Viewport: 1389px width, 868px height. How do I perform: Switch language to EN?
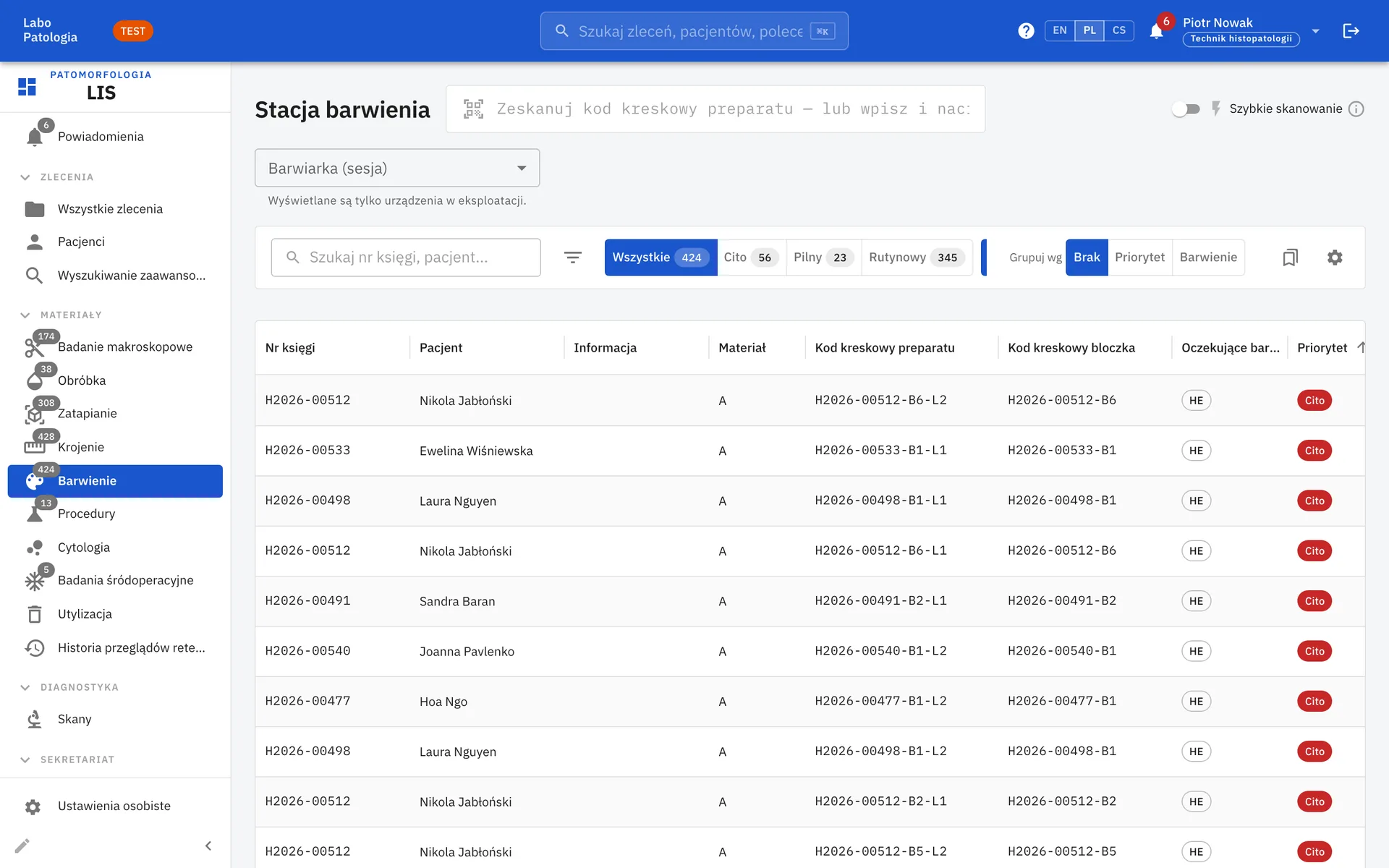pyautogui.click(x=1059, y=30)
